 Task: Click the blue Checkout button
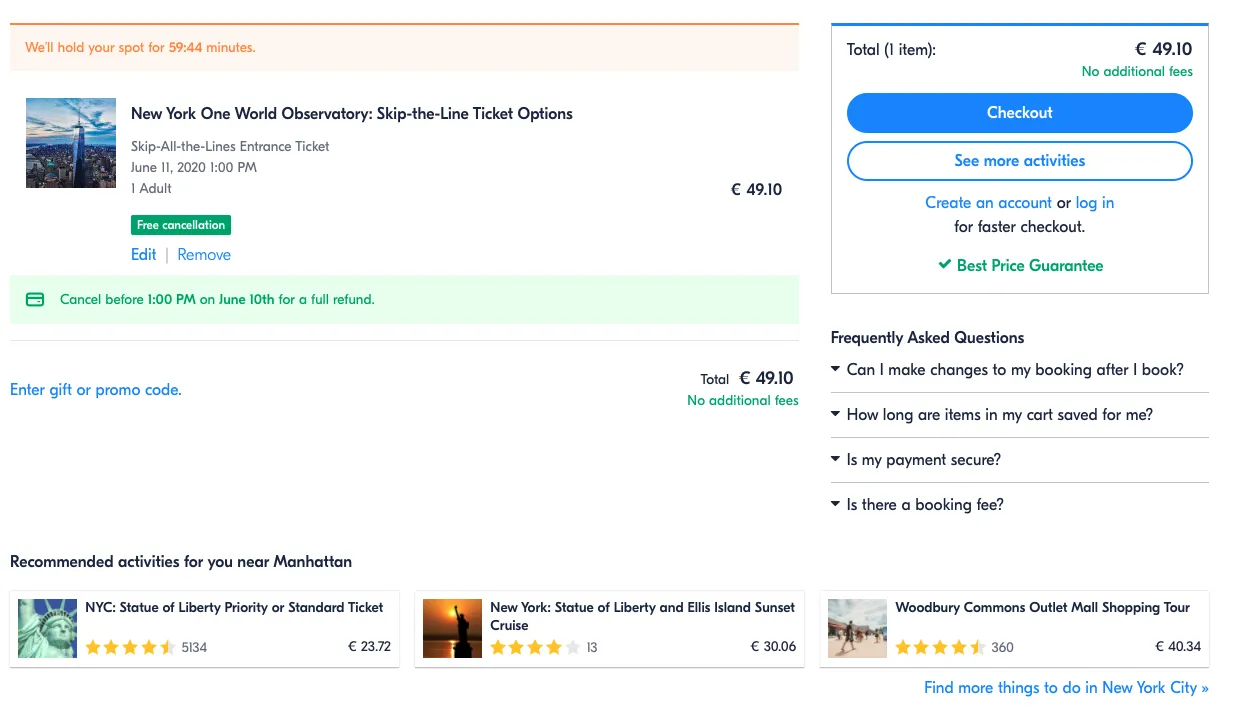tap(1019, 113)
